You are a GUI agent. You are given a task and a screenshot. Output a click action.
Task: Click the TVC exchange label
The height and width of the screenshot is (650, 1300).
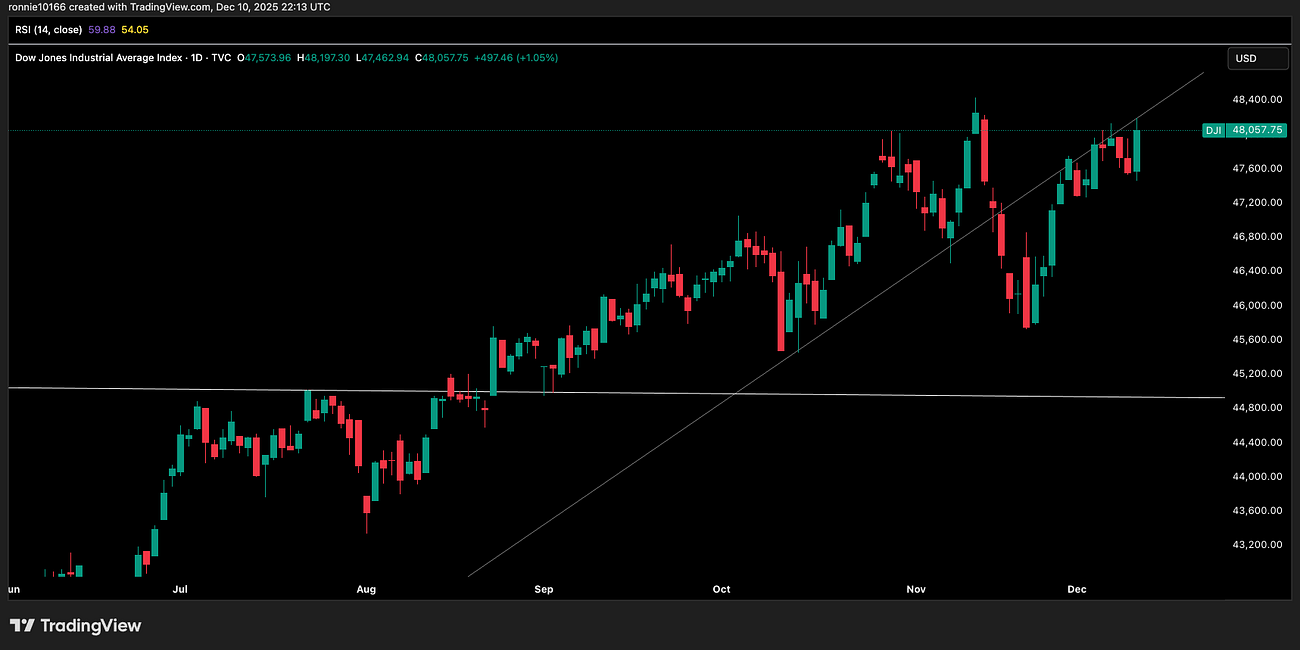(x=221, y=57)
